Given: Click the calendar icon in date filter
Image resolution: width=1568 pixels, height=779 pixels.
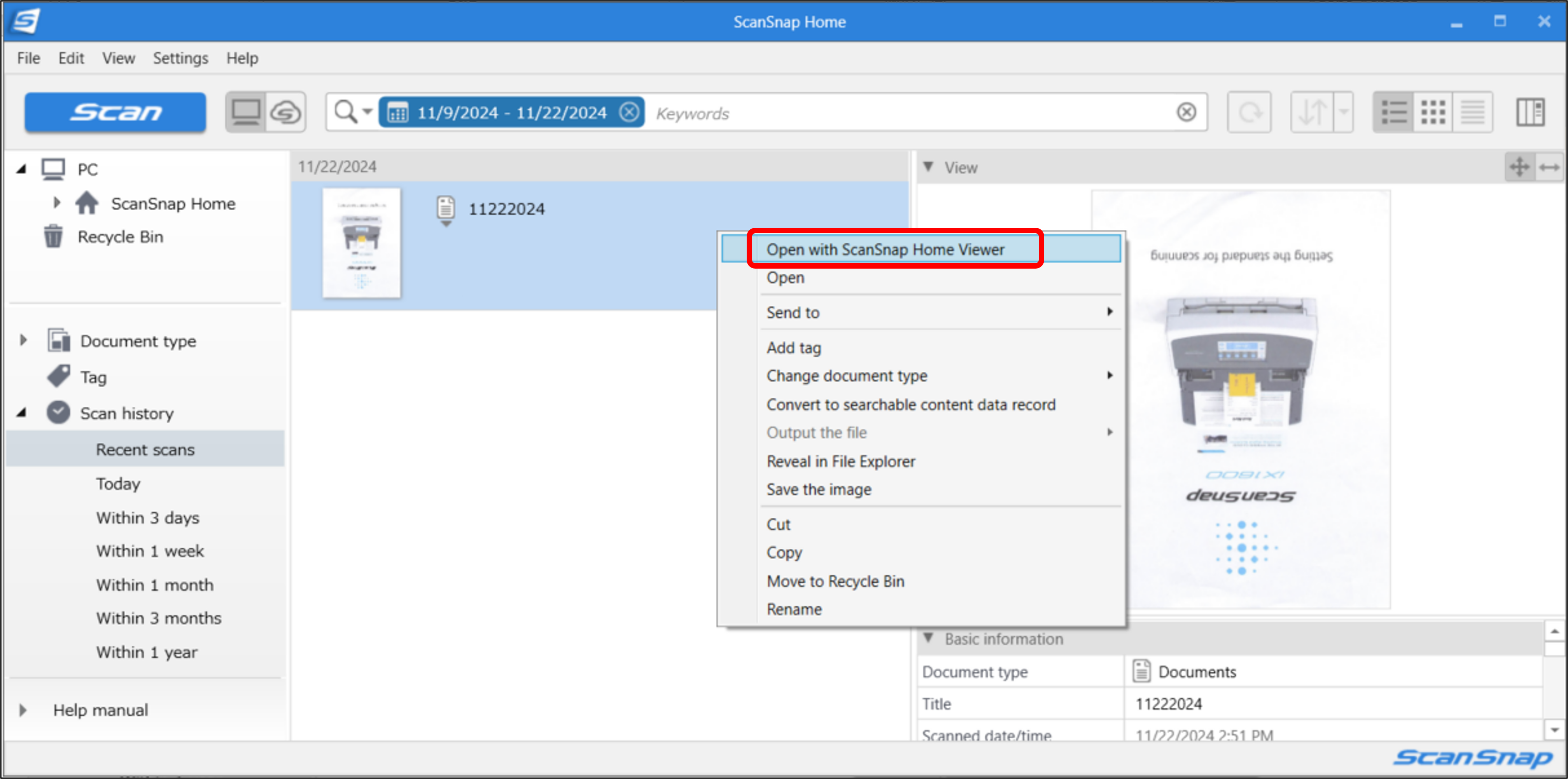Looking at the screenshot, I should click(x=397, y=113).
